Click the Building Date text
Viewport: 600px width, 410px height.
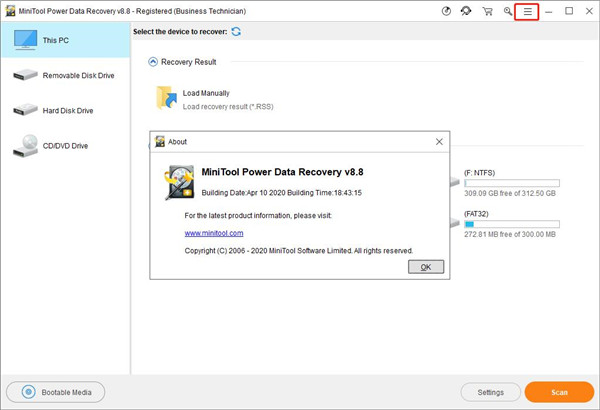(x=282, y=193)
